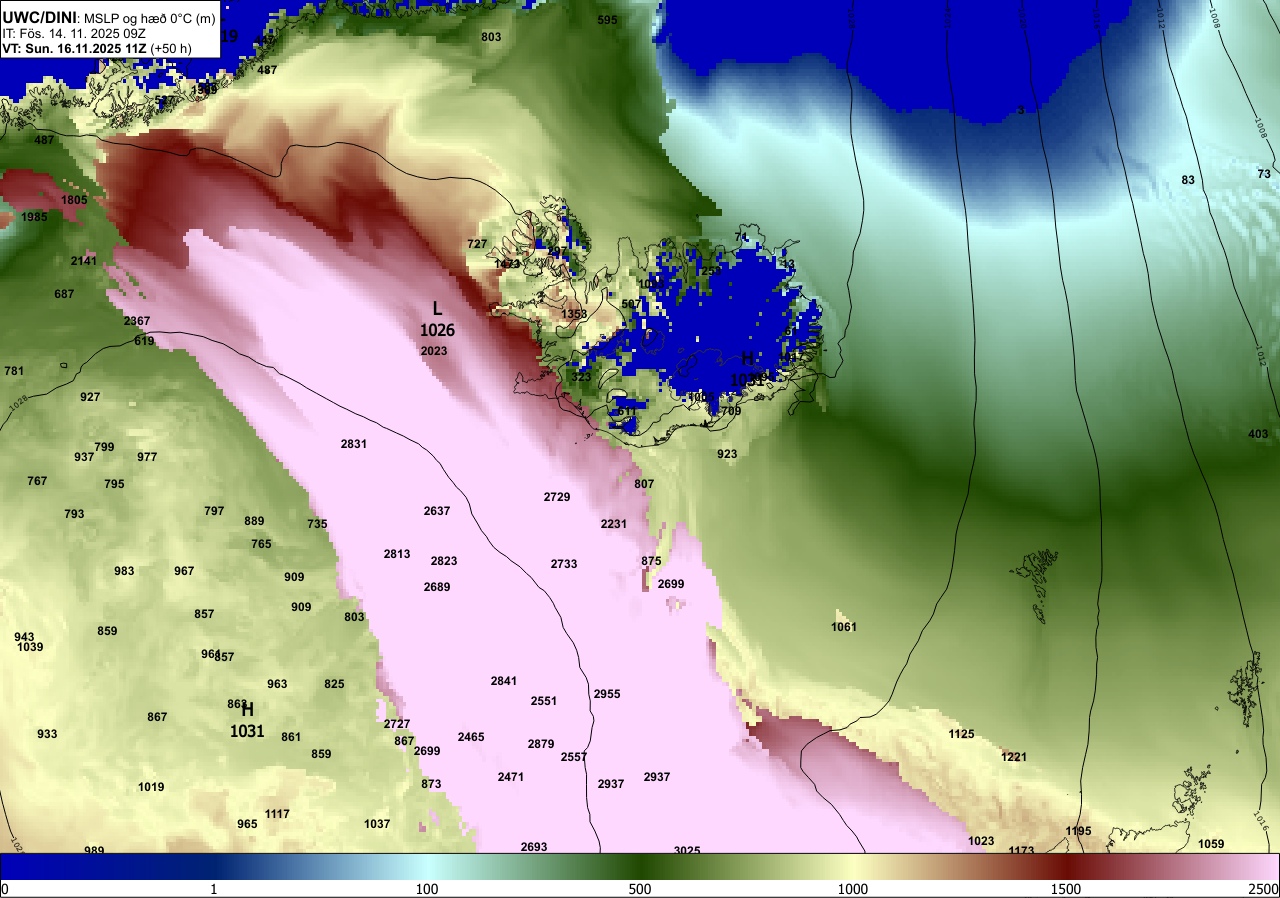This screenshot has height=898, width=1280.
Task: Click the value '1805'
Action: 74,200
